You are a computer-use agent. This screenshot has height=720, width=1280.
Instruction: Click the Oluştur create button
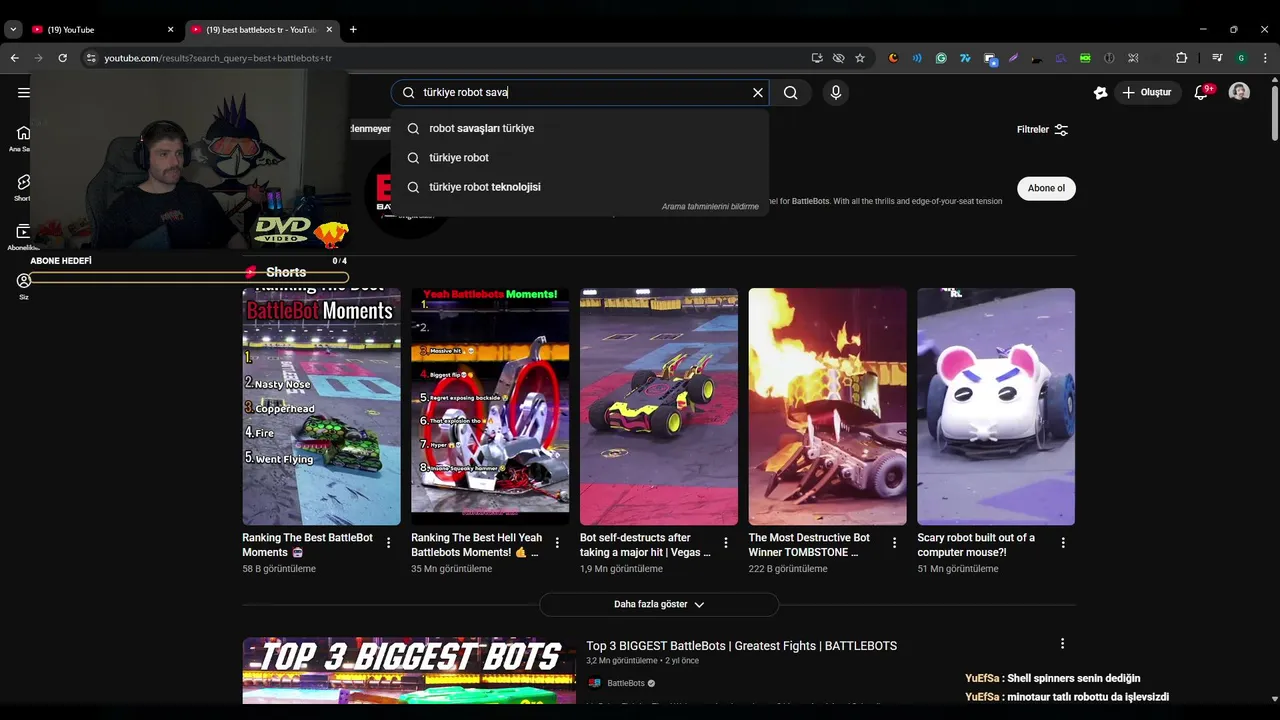pos(1147,92)
